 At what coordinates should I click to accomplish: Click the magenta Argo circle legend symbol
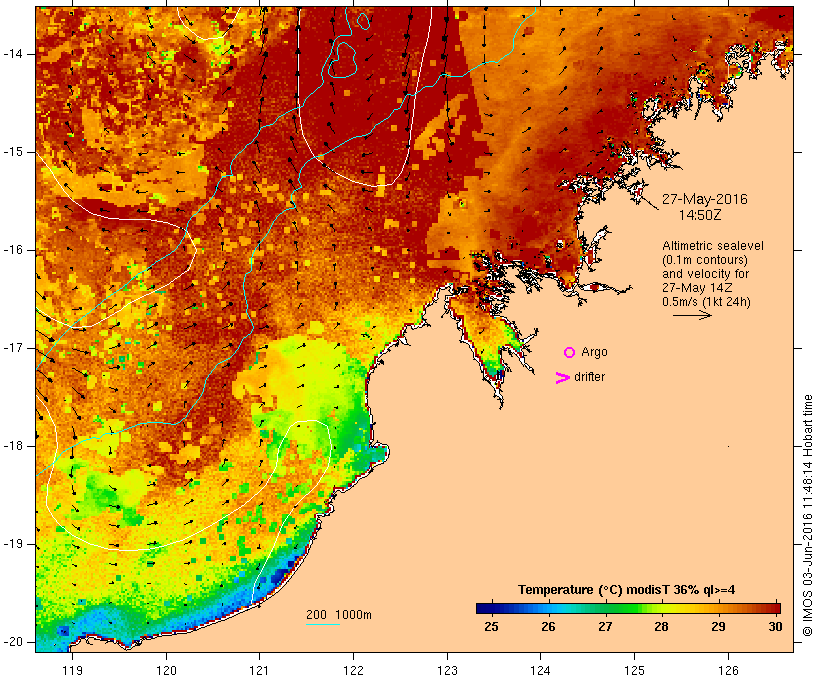point(570,353)
